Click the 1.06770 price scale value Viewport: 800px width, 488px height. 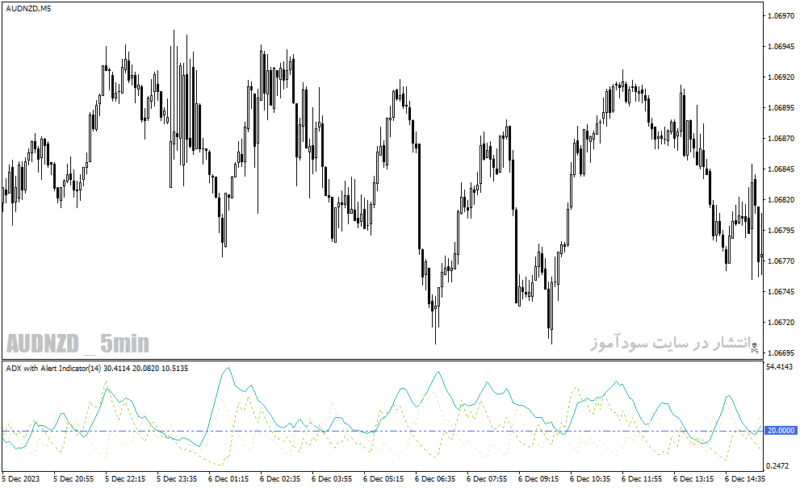[x=781, y=261]
